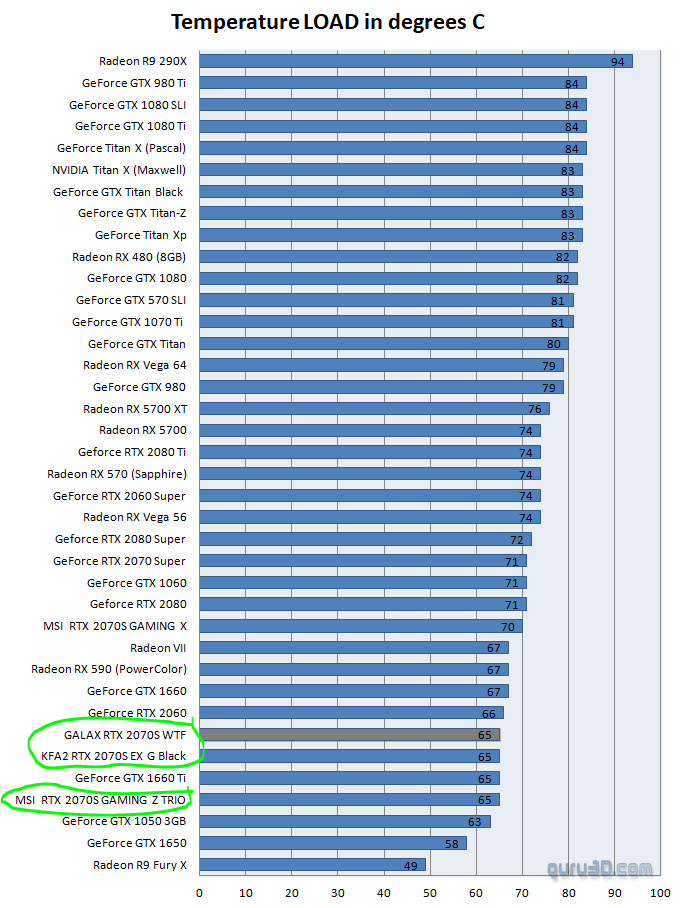The width and height of the screenshot is (680, 908).
Task: Click the 'GeForce GTX Titan' label
Action: point(137,344)
